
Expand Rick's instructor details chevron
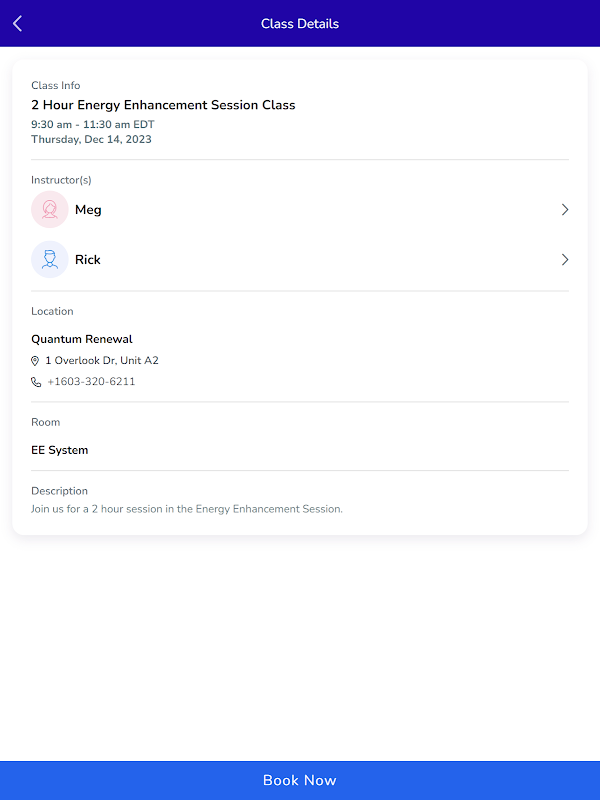[x=564, y=260]
